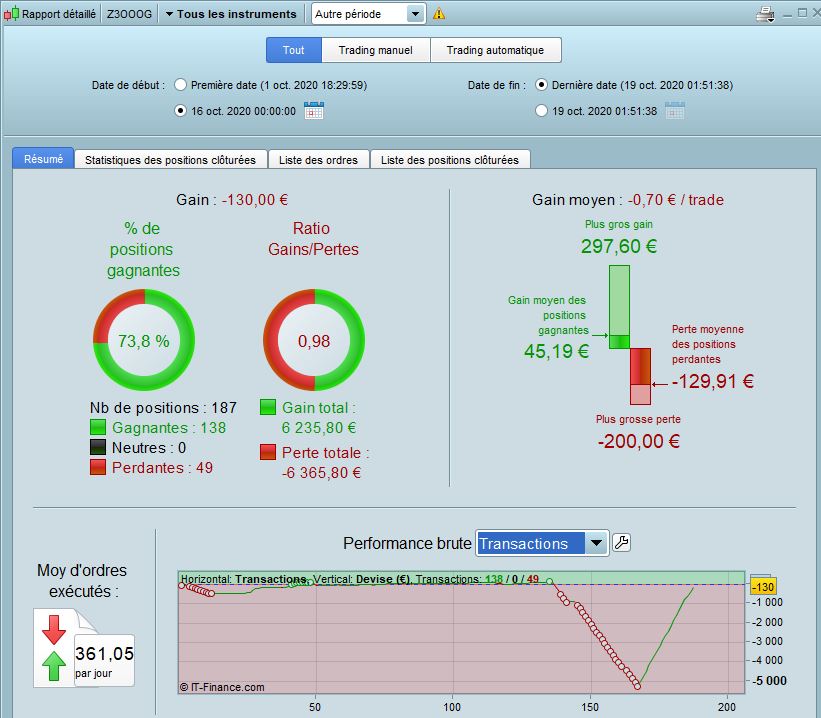
Task: Click the green up arrow orders icon
Action: pos(54,666)
